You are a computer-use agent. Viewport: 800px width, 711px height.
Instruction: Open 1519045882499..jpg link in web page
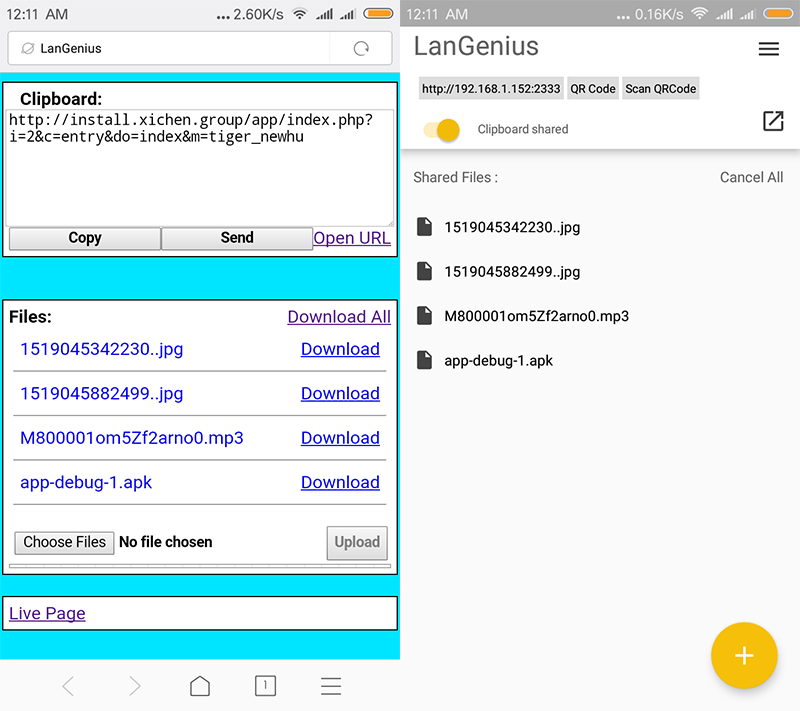point(102,394)
